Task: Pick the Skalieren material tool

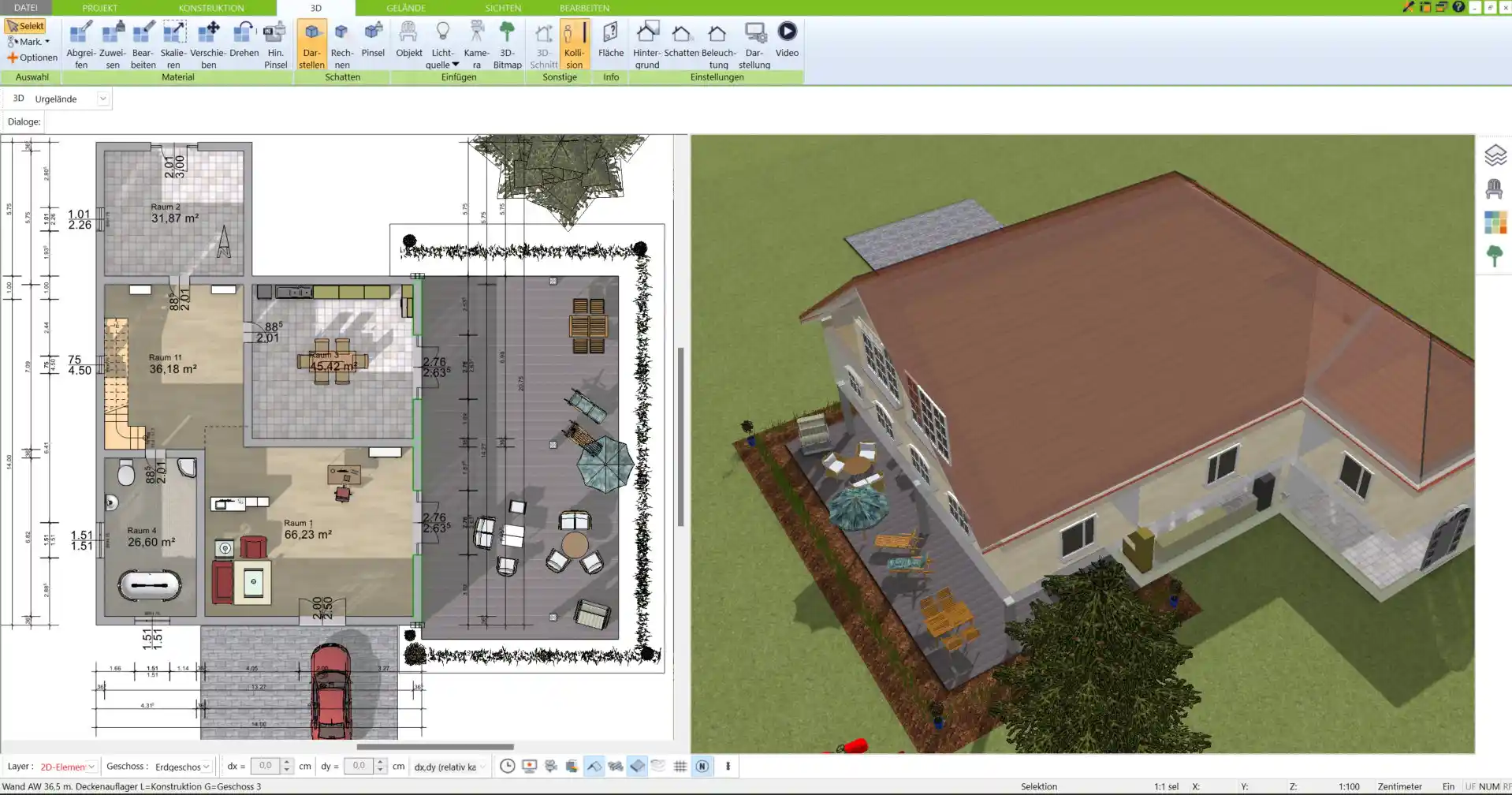Action: 173,45
